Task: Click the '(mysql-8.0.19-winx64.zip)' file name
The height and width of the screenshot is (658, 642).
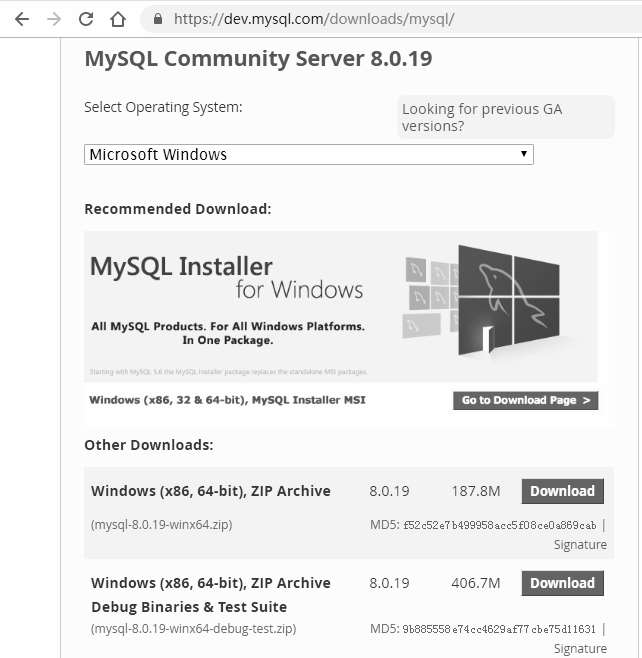Action: tap(162, 525)
